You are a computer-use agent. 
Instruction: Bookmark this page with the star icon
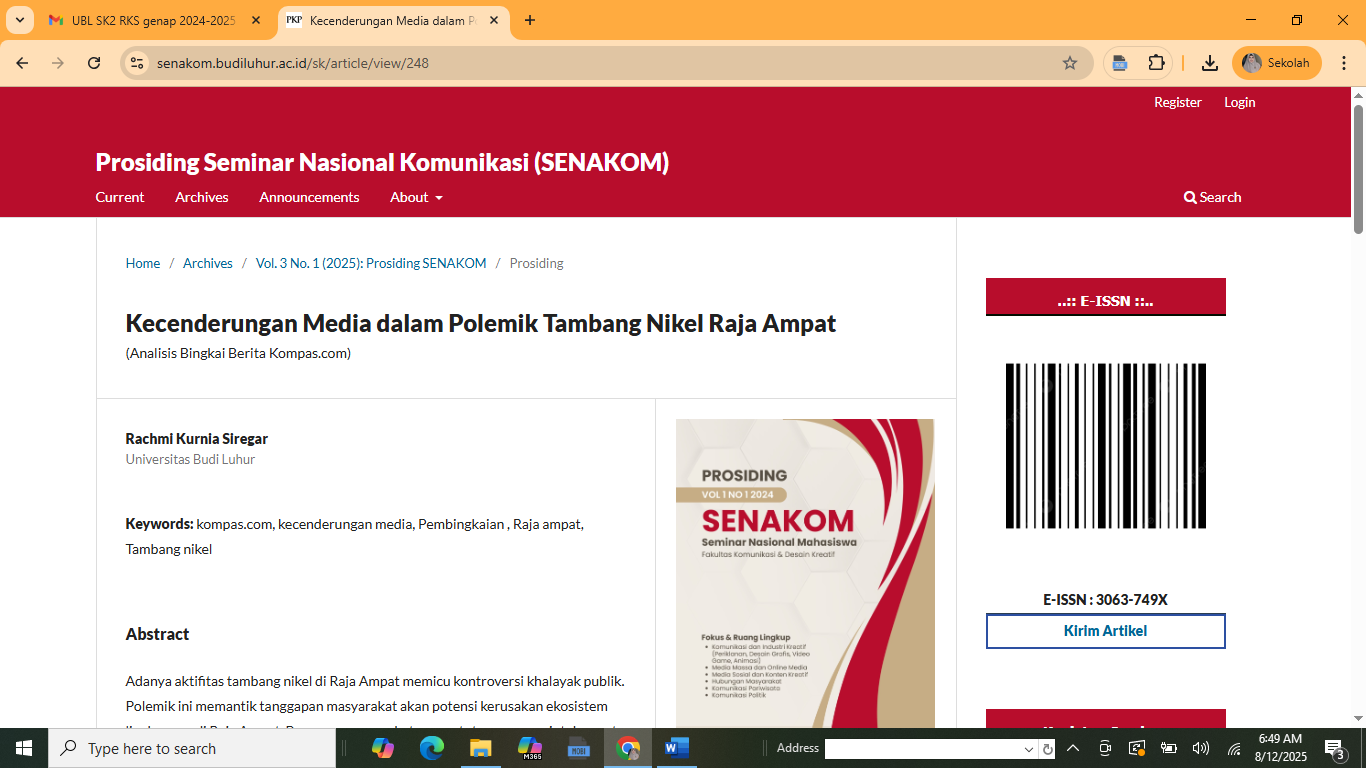tap(1070, 63)
